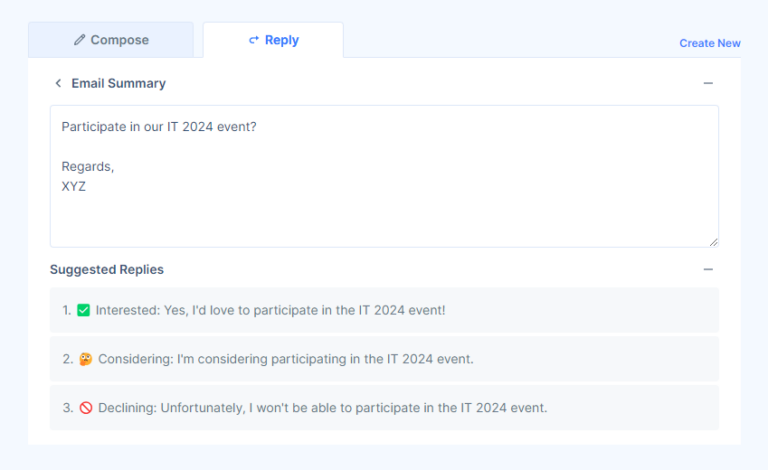Image resolution: width=768 pixels, height=470 pixels.
Task: Click the "Participate in our IT 2024 event?" line
Action: 159,127
